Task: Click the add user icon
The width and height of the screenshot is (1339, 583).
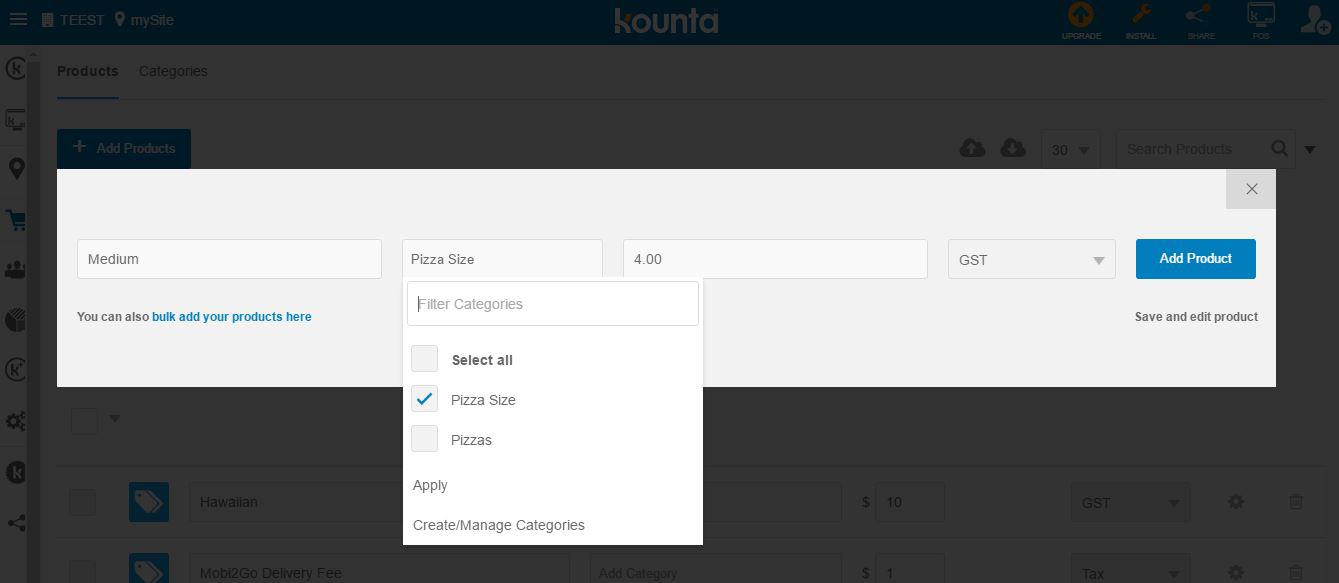Action: 1315,20
